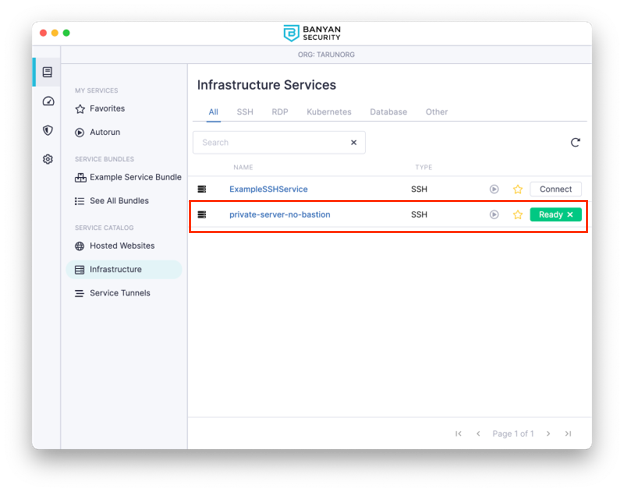The width and height of the screenshot is (624, 492).
Task: Go to the next page arrow
Action: 548,434
